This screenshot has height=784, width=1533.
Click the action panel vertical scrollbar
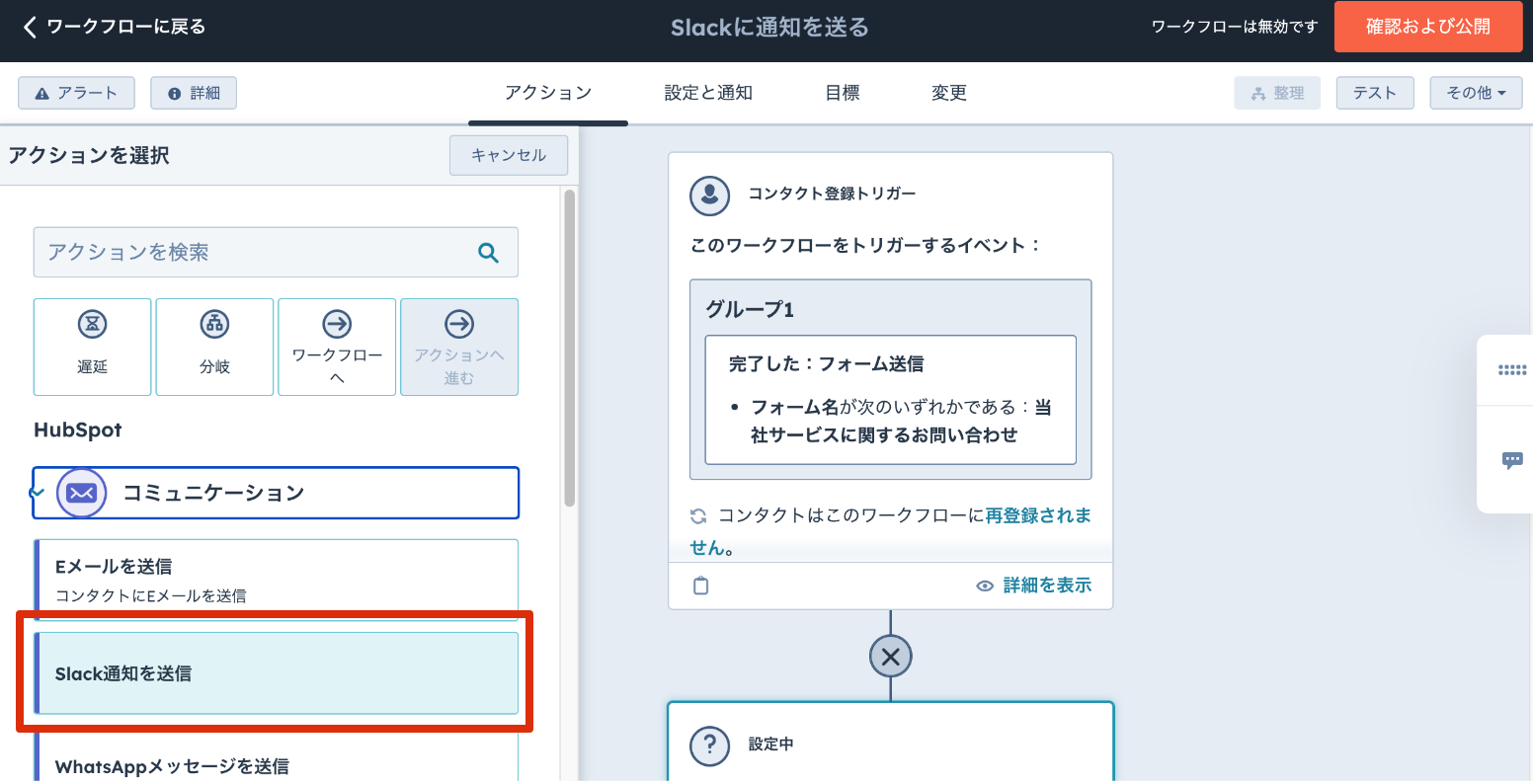click(x=569, y=348)
